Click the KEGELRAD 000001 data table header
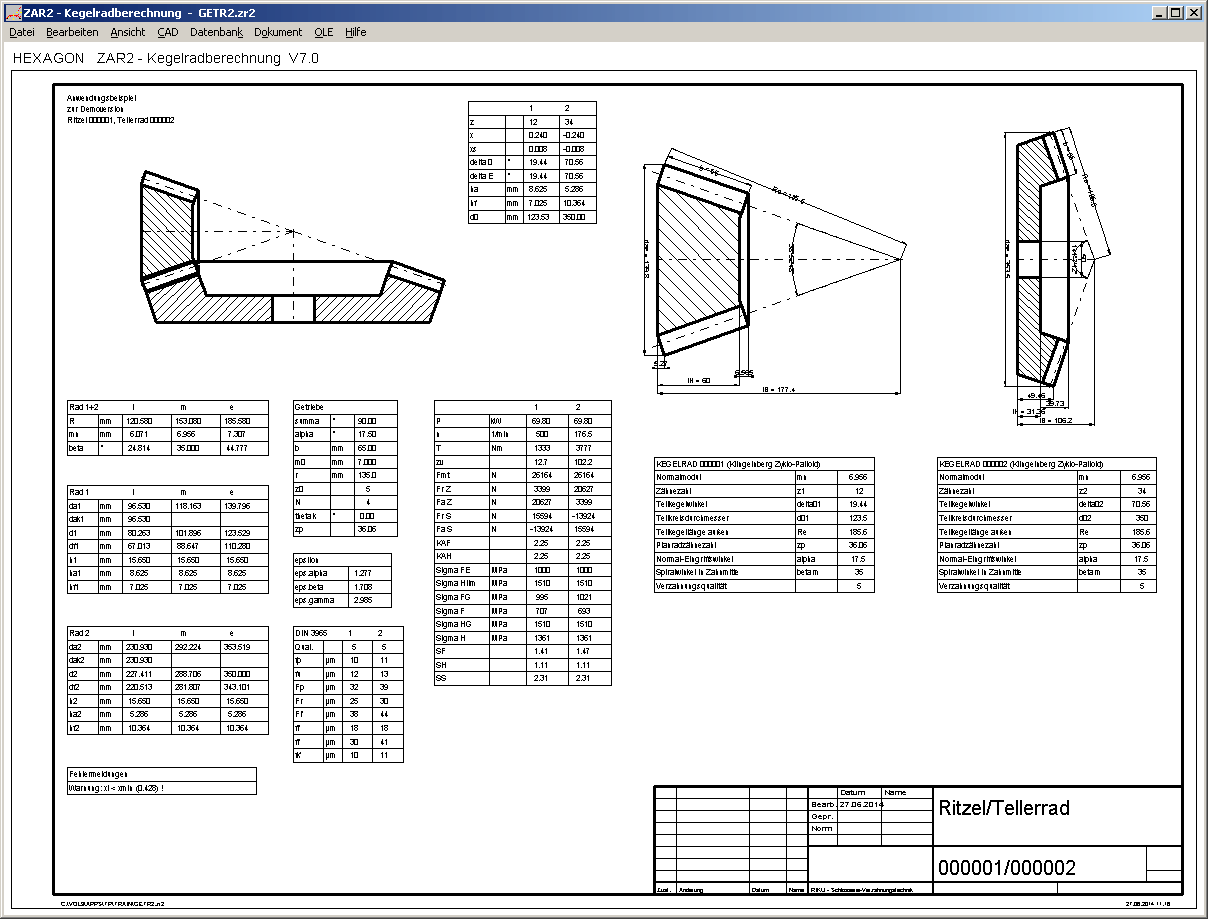The width and height of the screenshot is (1208, 919). click(x=763, y=464)
